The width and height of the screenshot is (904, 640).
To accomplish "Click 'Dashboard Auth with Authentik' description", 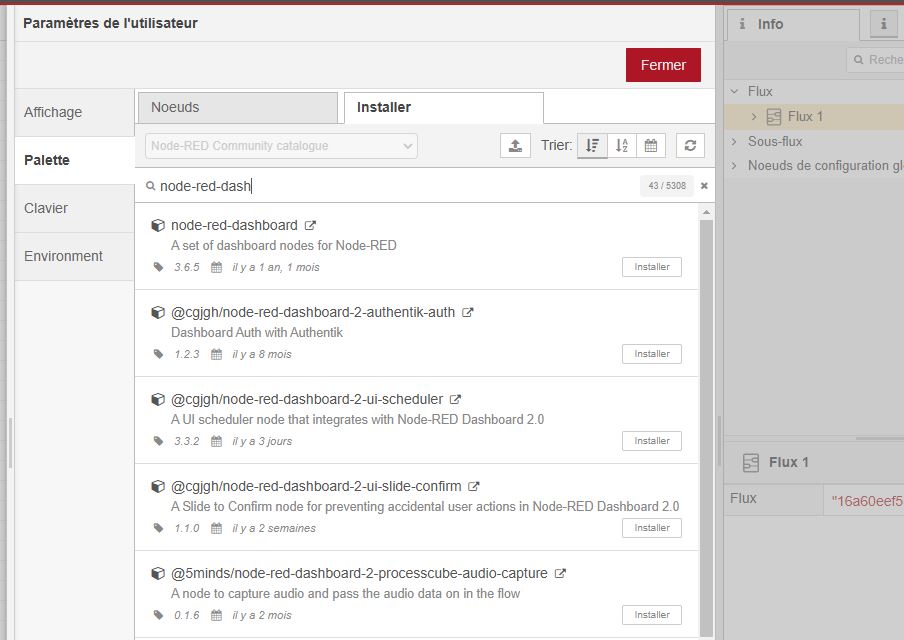I will coord(257,333).
